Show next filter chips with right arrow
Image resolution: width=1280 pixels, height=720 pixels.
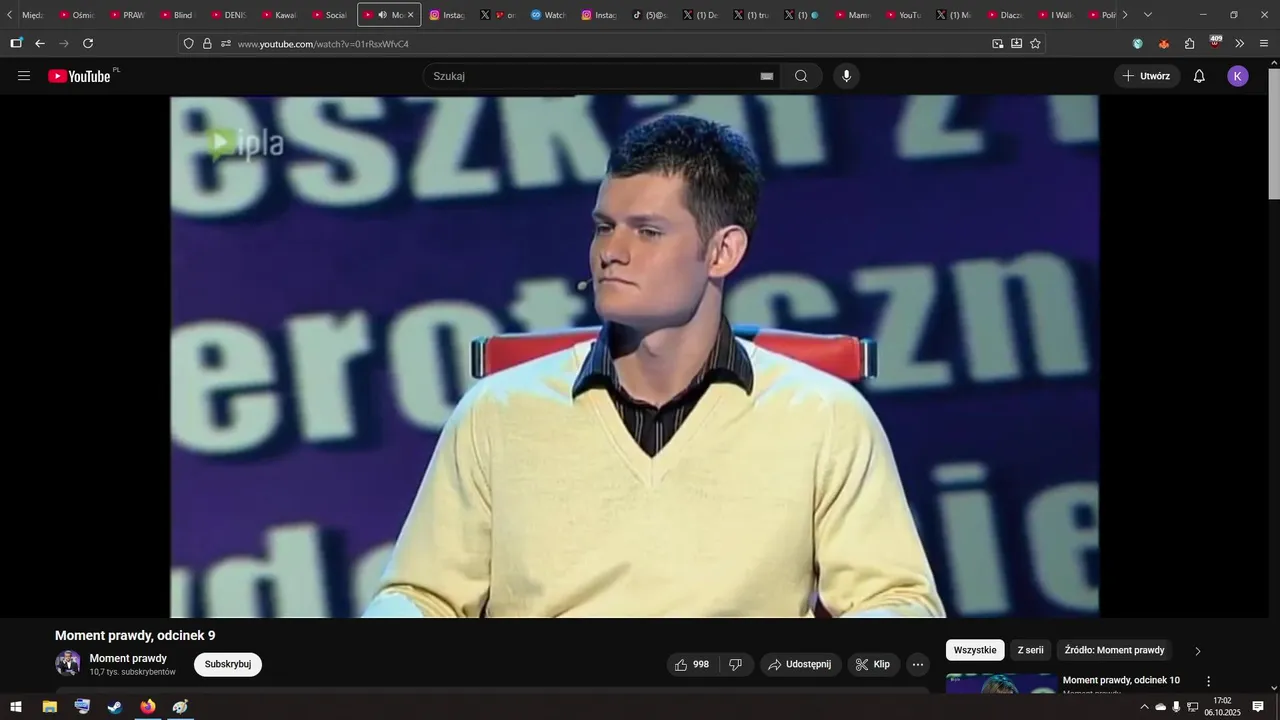[1197, 651]
